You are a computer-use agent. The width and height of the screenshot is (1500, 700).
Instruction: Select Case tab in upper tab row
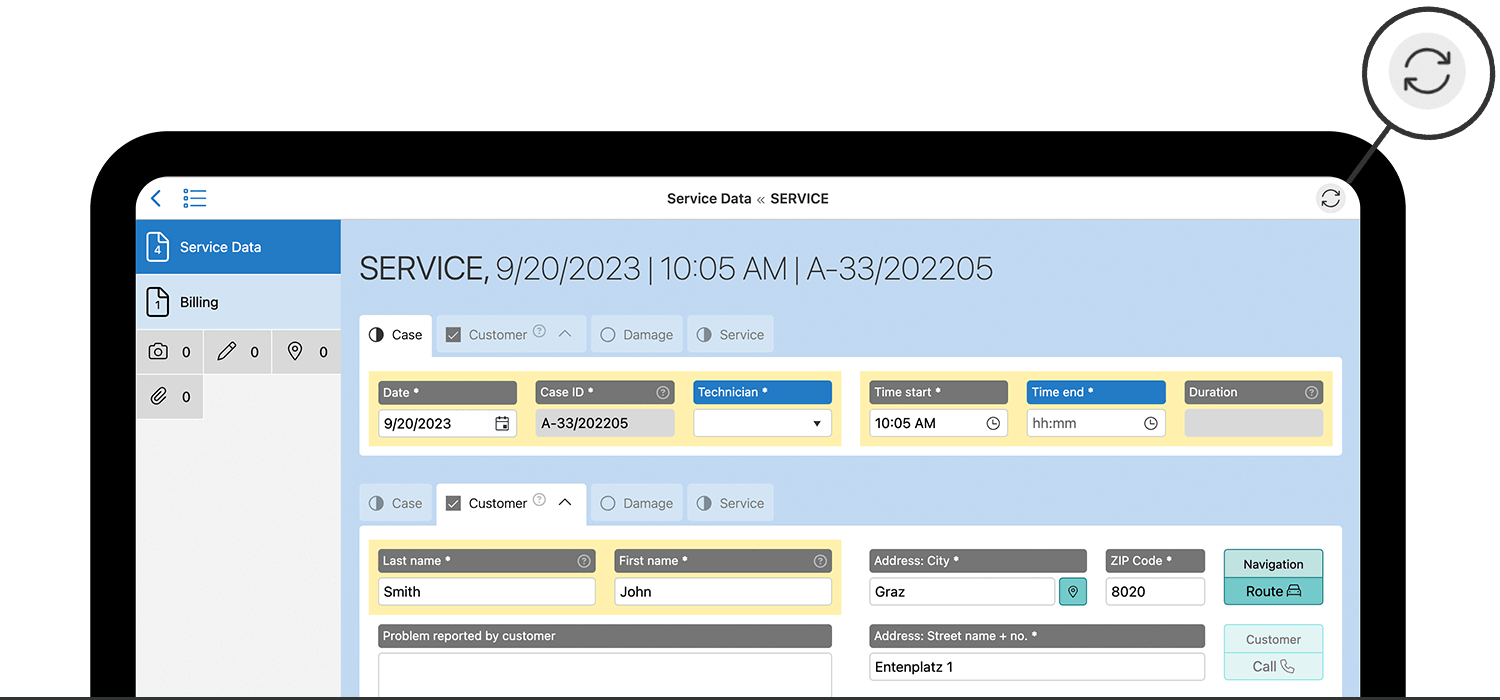395,335
